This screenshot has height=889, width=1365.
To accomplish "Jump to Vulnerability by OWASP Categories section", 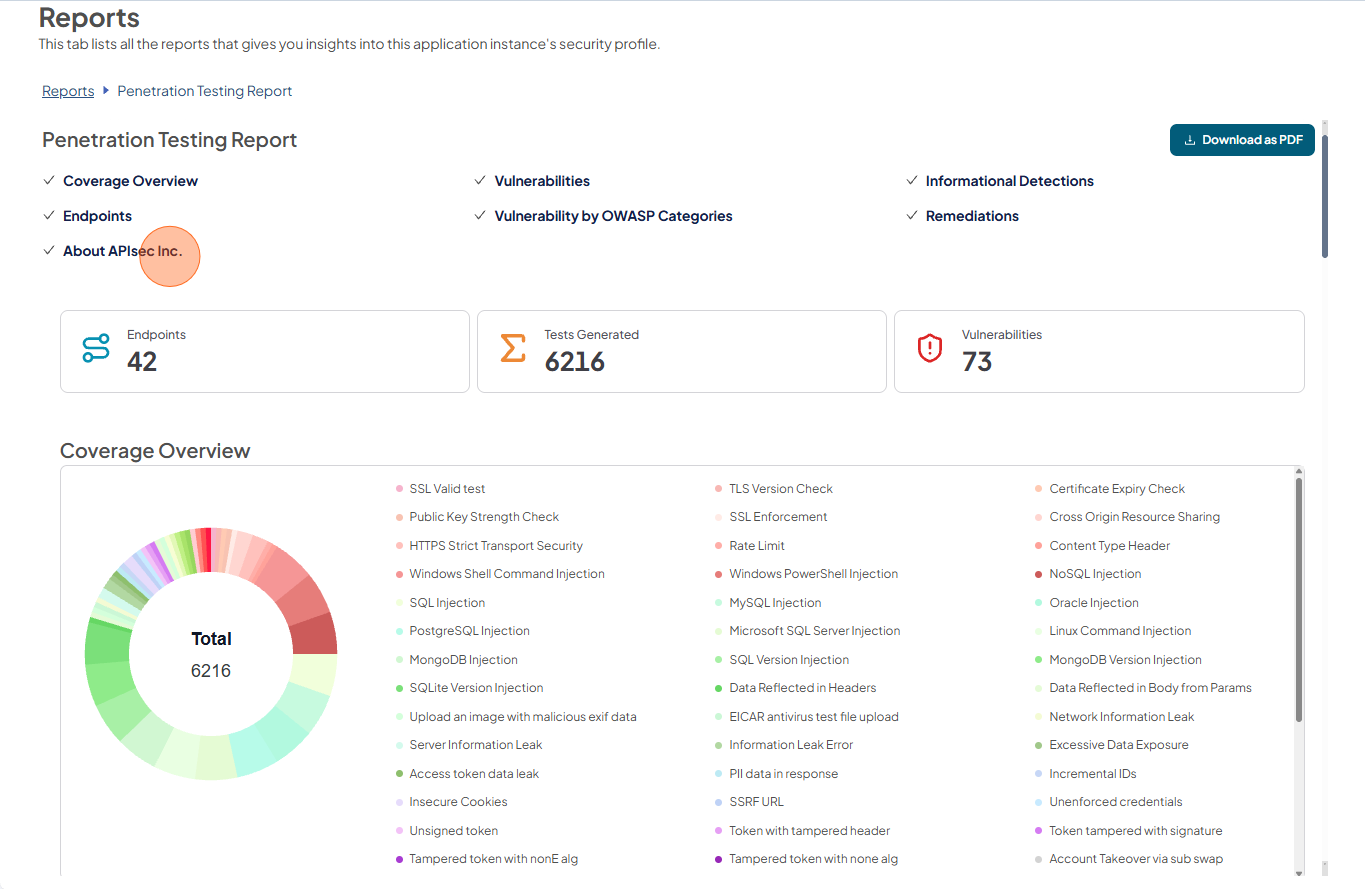I will click(x=613, y=216).
